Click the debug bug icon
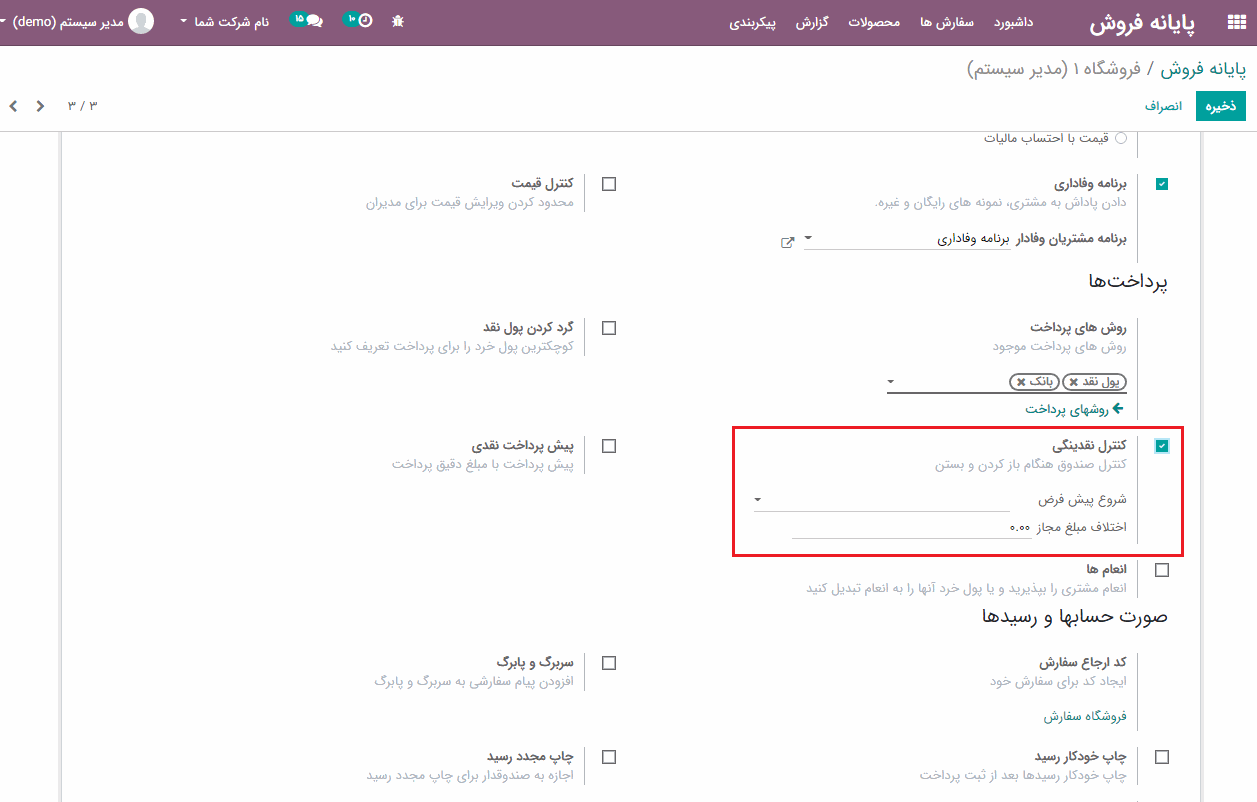Screen dimensions: 1257x802 398,21
